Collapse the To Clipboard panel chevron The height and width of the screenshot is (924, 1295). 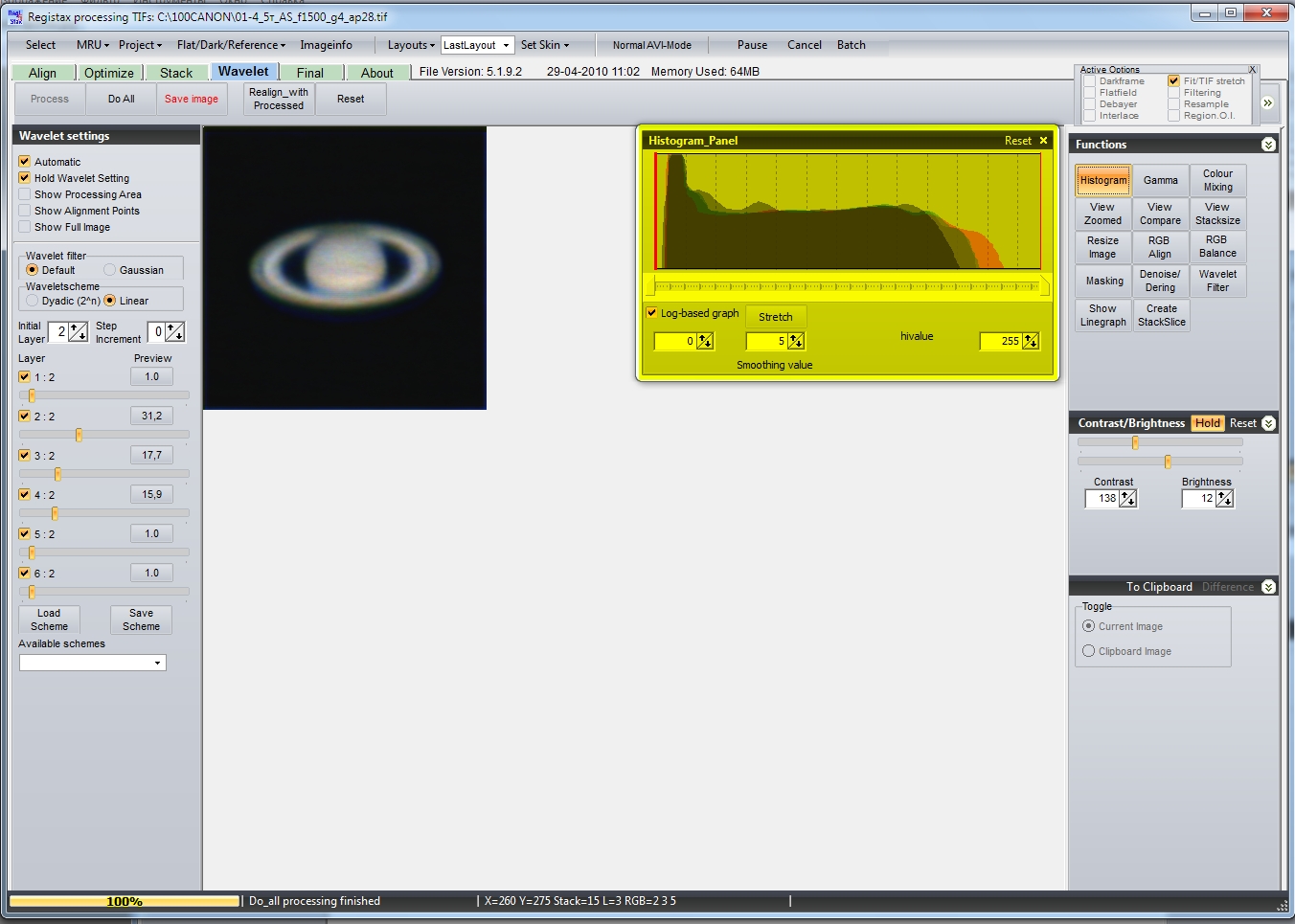(1268, 587)
